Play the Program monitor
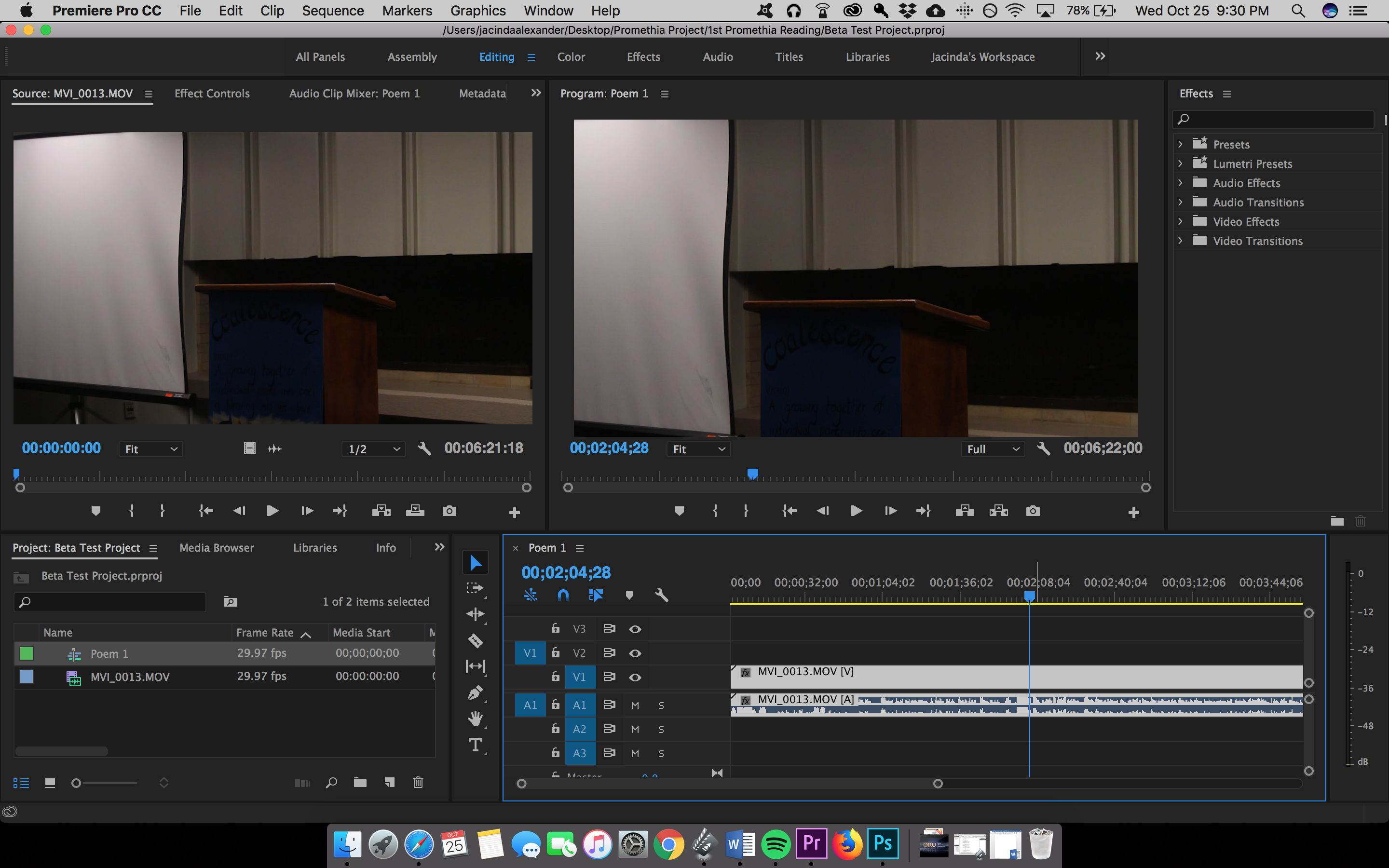The height and width of the screenshot is (868, 1389). pyautogui.click(x=856, y=511)
